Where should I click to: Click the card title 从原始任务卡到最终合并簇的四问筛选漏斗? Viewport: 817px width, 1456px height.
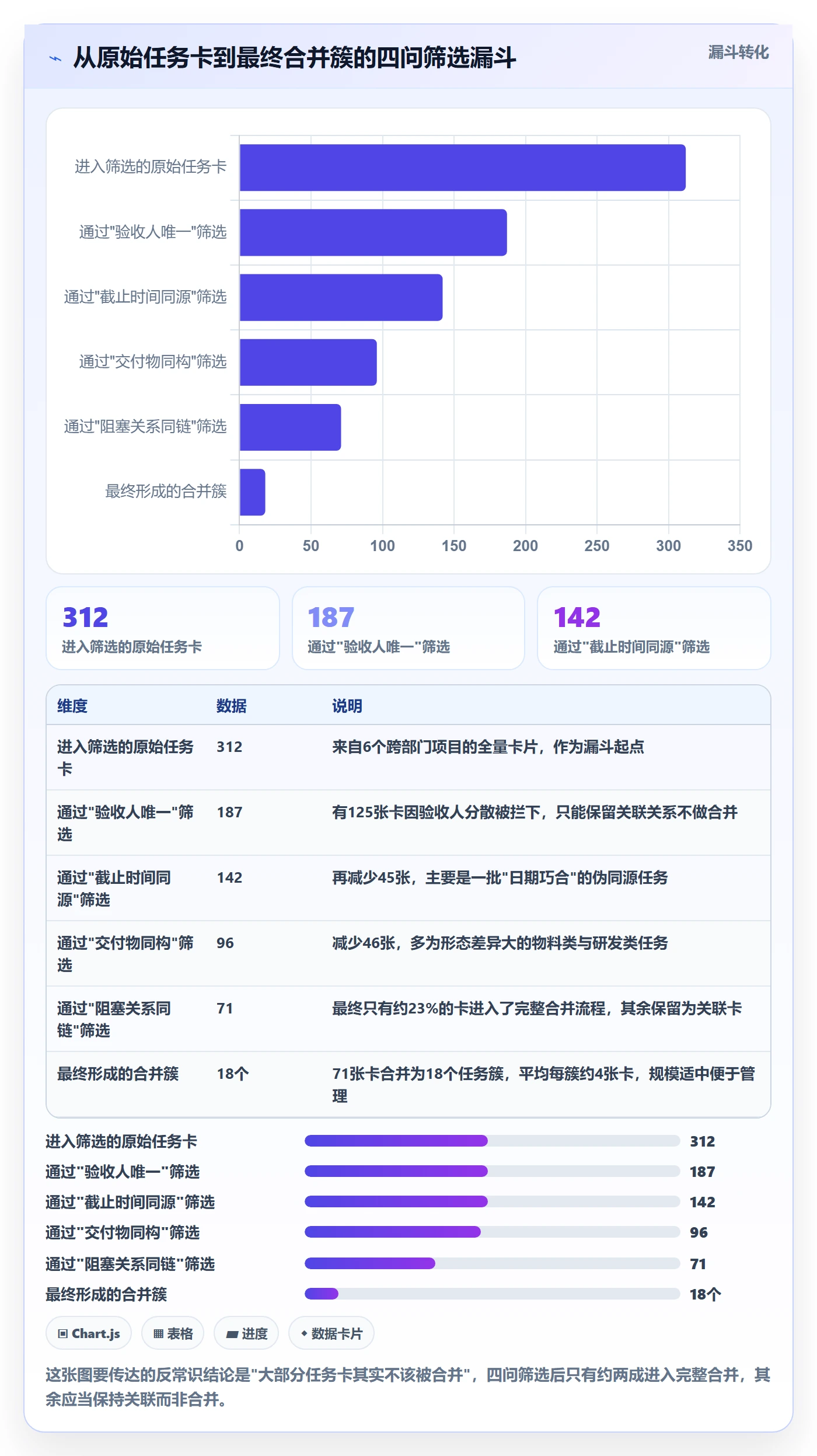click(295, 58)
